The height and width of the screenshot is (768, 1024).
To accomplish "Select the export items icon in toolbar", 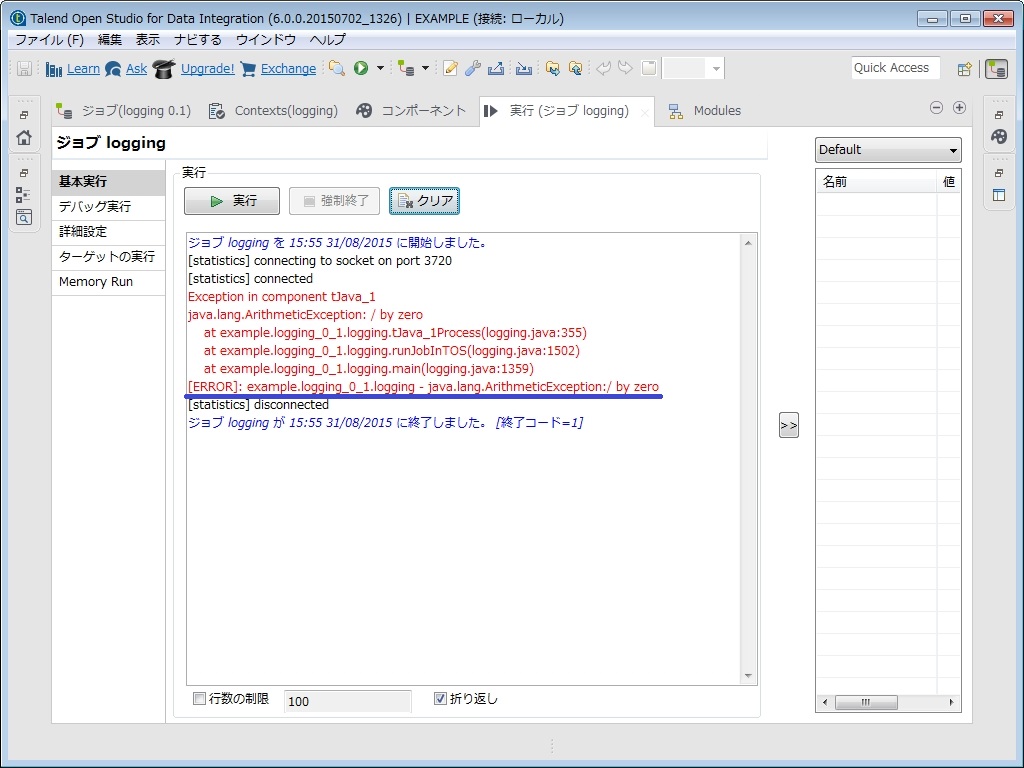I will [494, 68].
